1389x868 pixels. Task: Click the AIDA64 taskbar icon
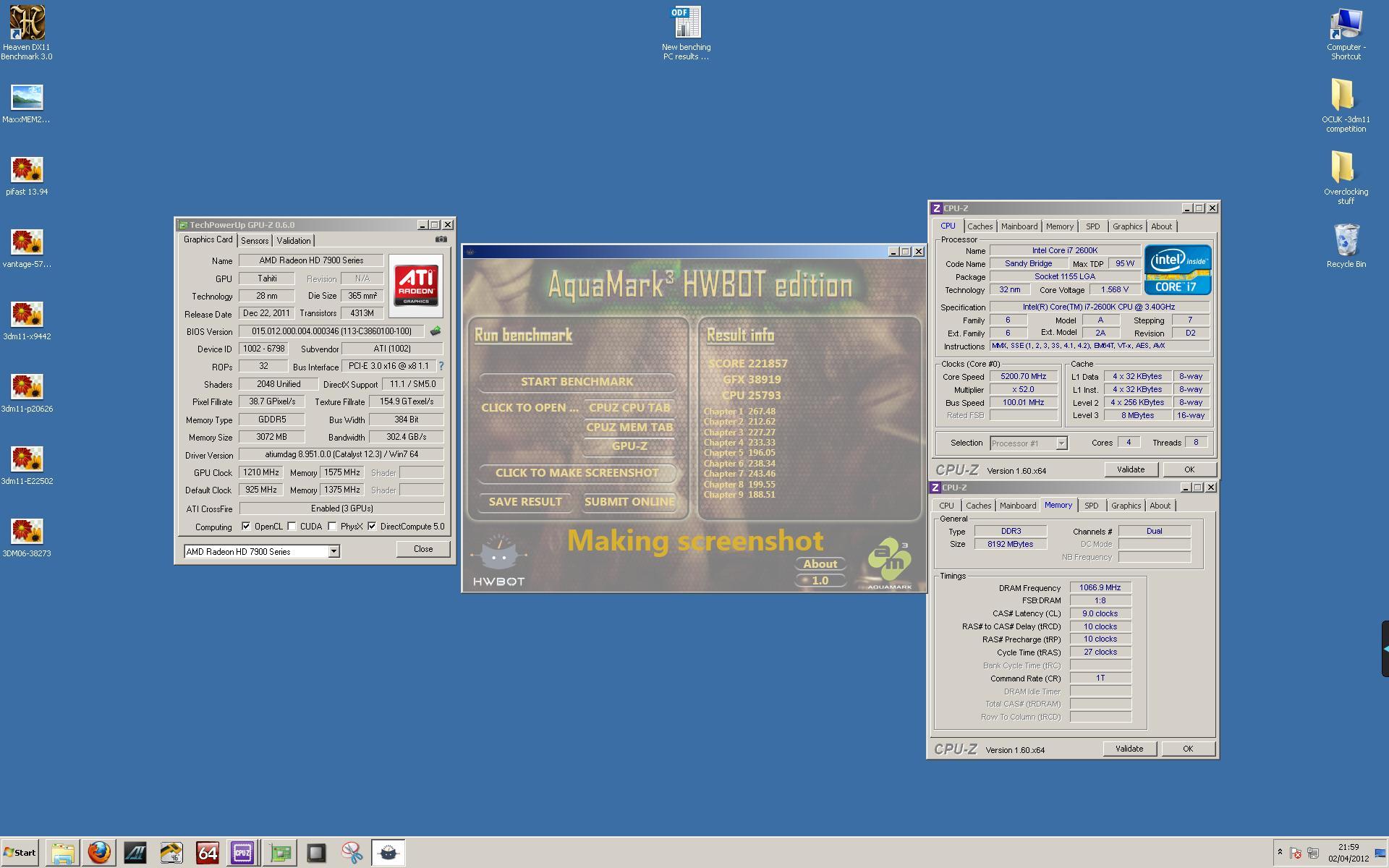click(208, 853)
